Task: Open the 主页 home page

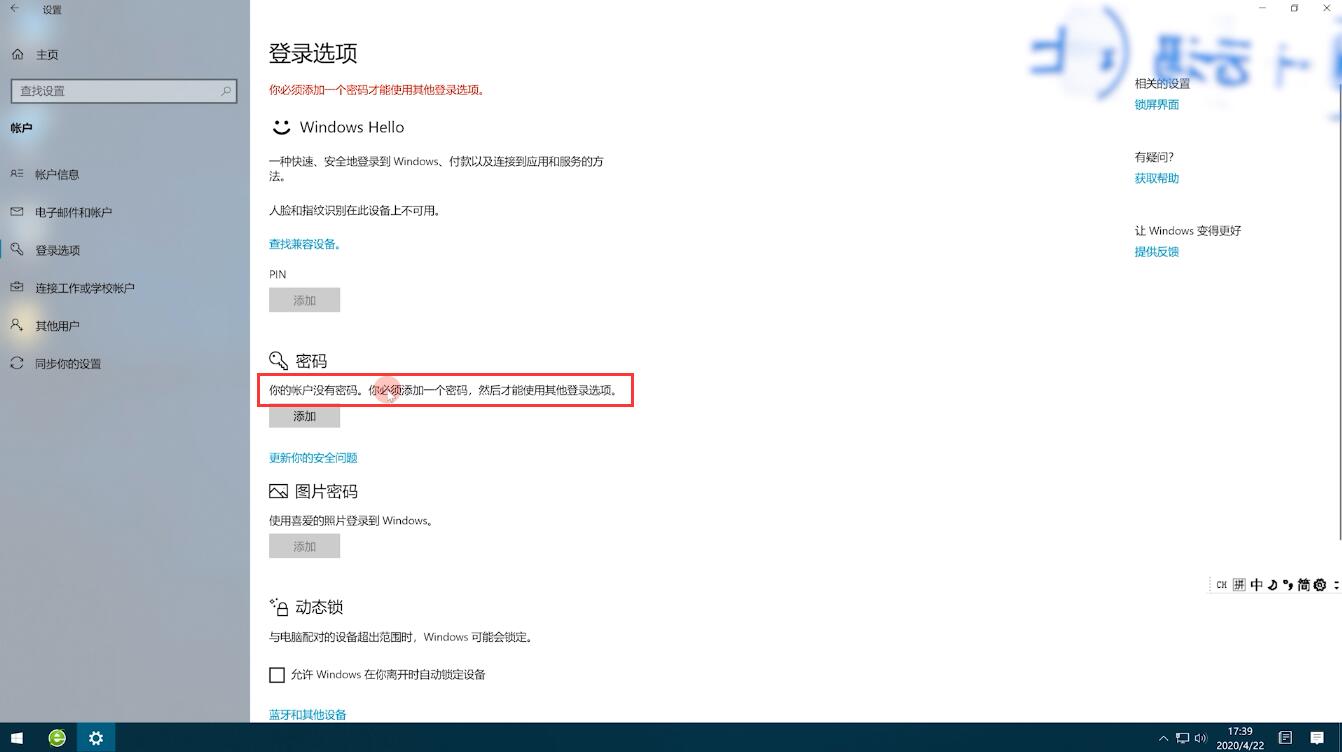Action: click(x=47, y=54)
